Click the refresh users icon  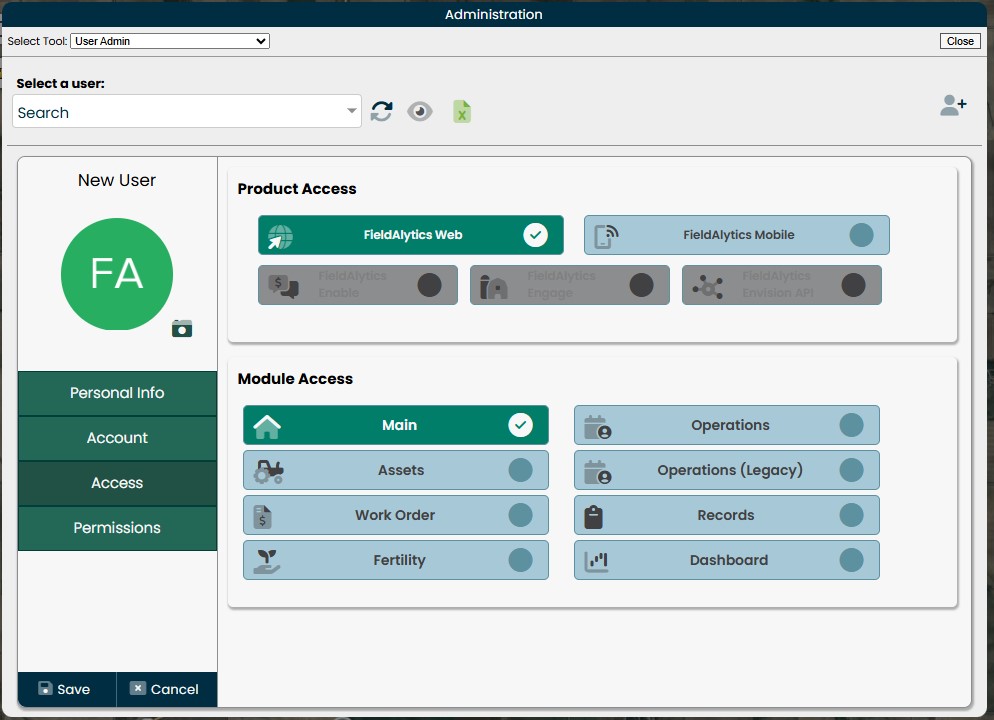(x=382, y=112)
